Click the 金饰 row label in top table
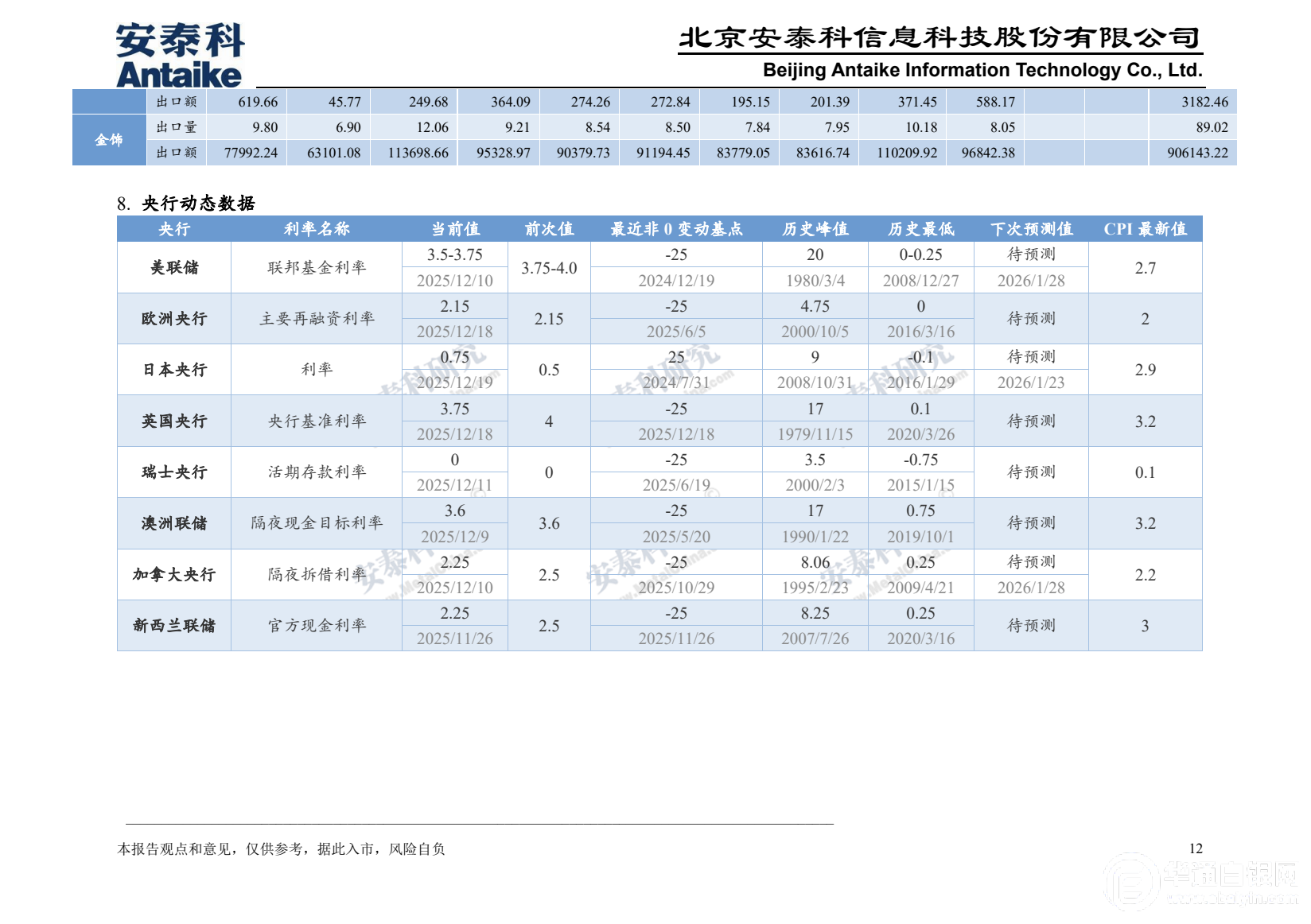 pos(109,140)
